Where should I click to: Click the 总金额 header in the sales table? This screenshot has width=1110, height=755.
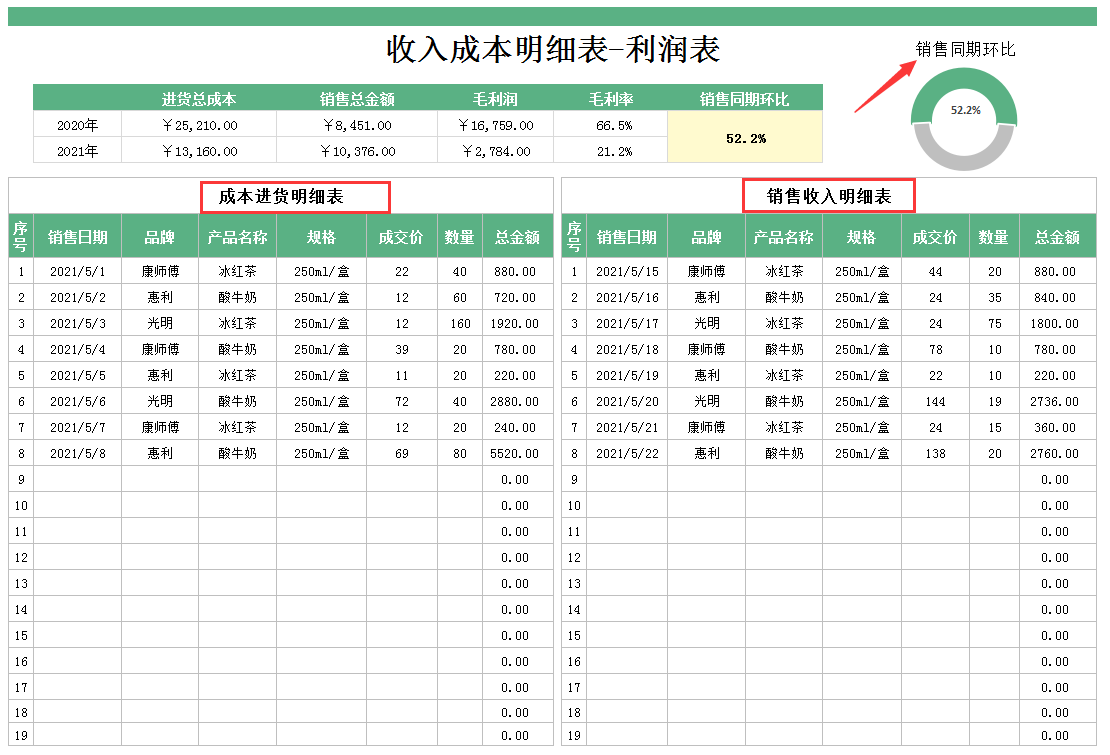tap(1057, 236)
